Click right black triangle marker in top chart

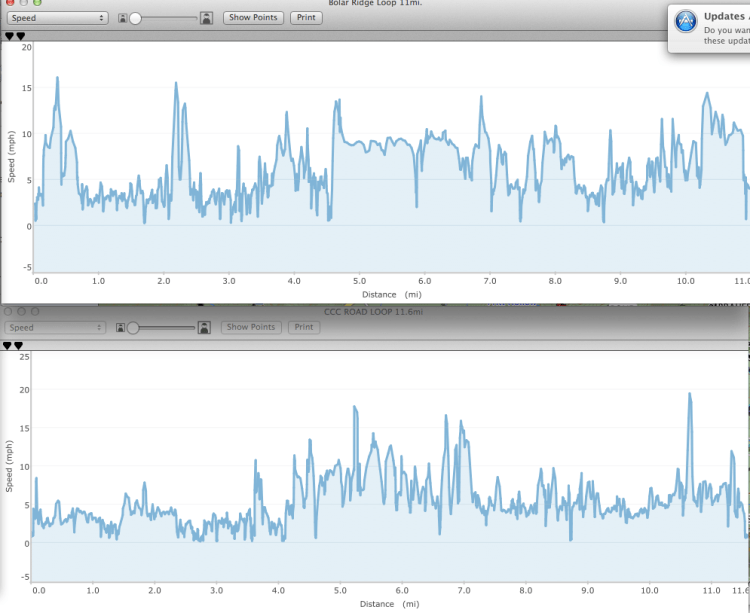point(20,36)
